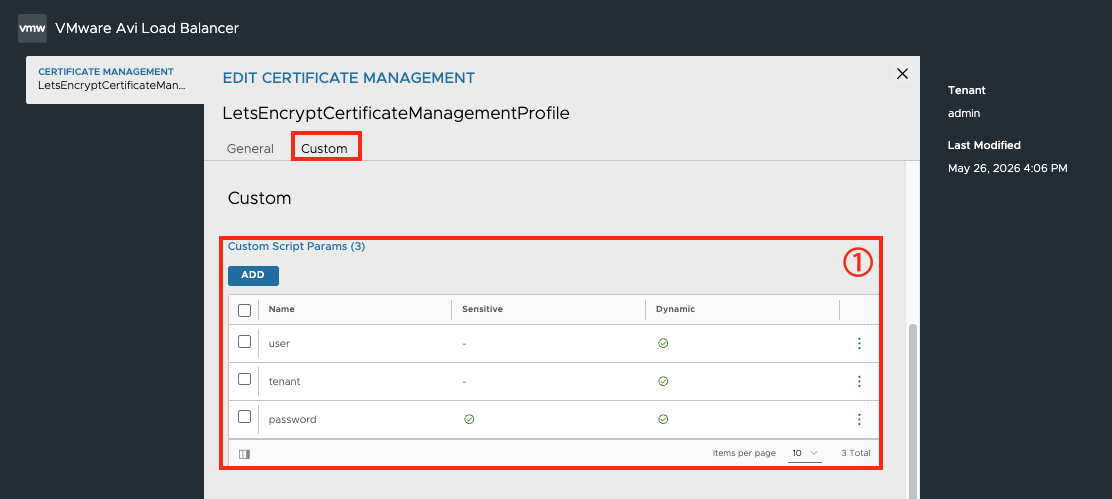Click the LetsEncryptCertificateManagementProfile title
Image resolution: width=1112 pixels, height=499 pixels.
[396, 113]
